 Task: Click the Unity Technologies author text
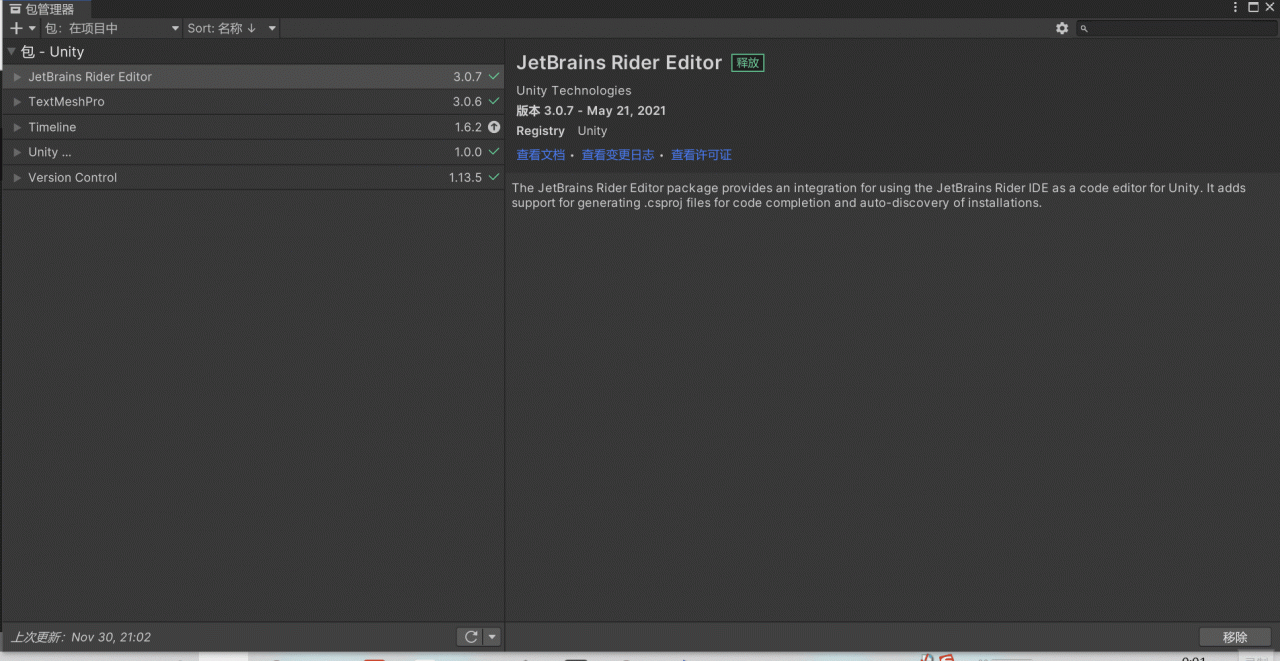(574, 90)
